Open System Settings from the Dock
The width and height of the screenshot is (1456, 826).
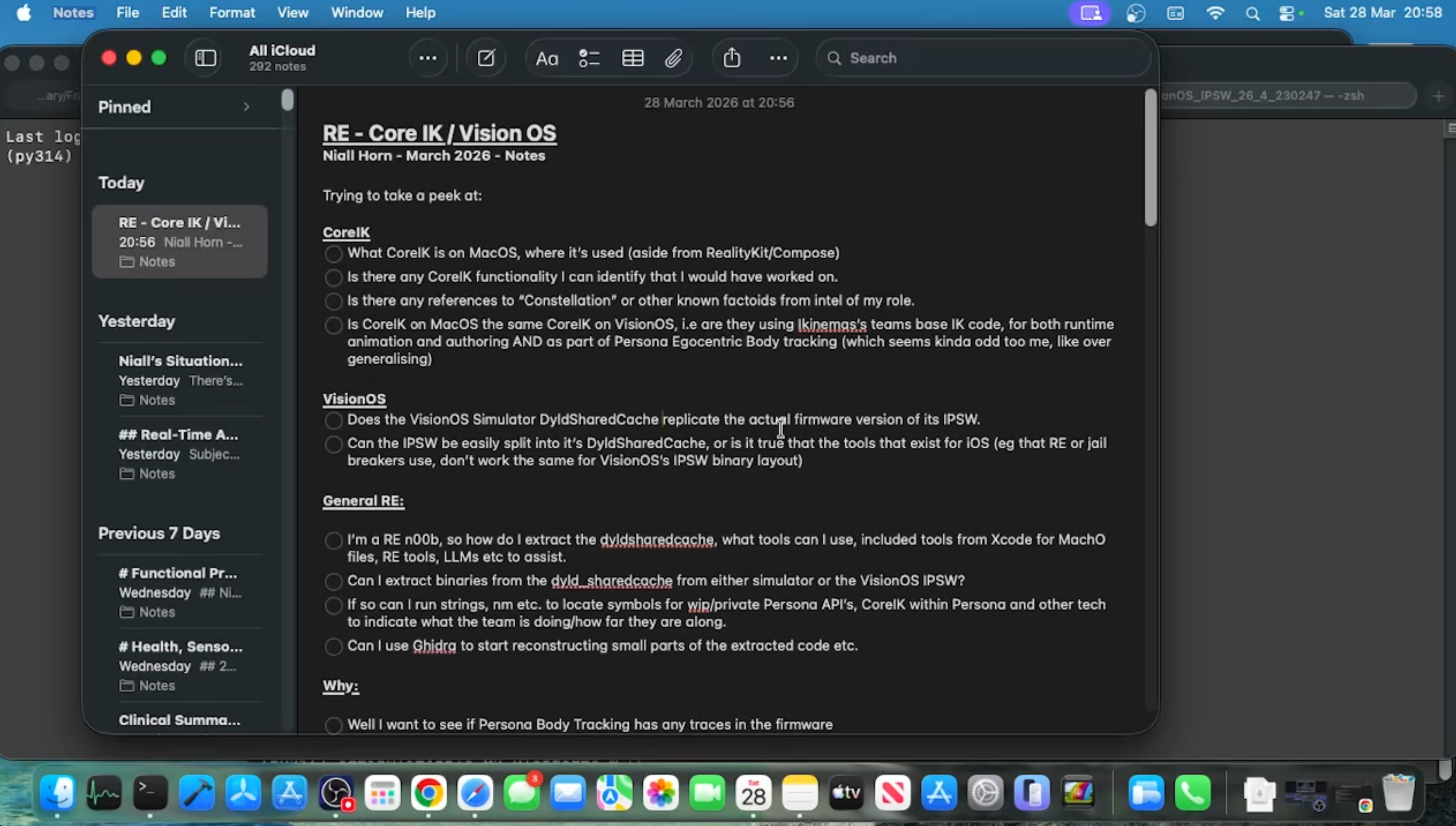point(985,792)
